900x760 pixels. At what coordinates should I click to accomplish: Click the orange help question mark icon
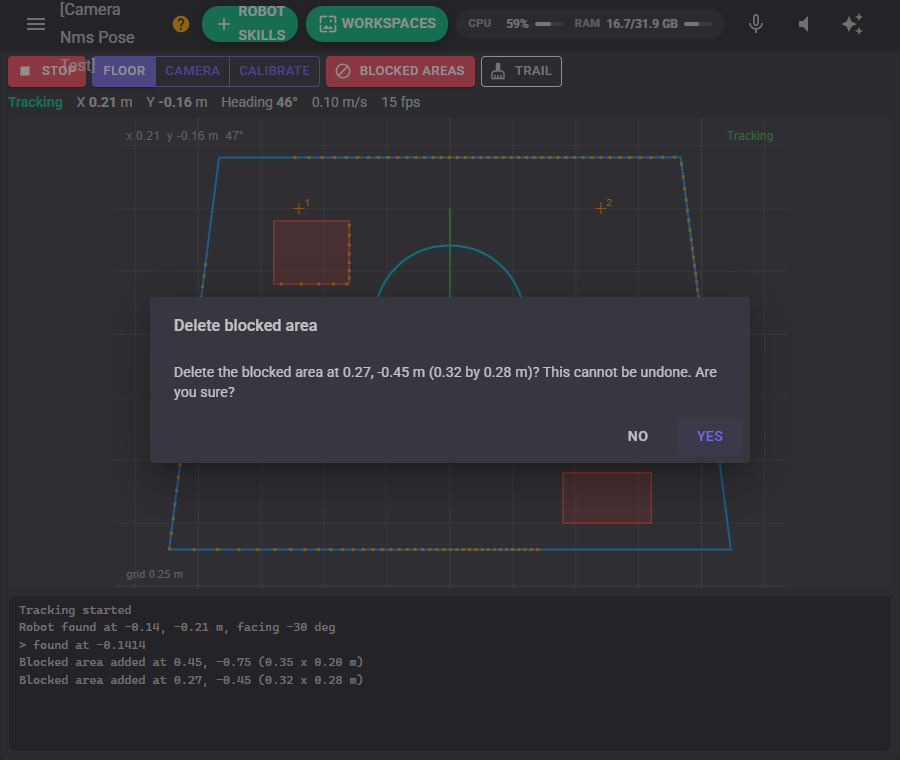181,24
